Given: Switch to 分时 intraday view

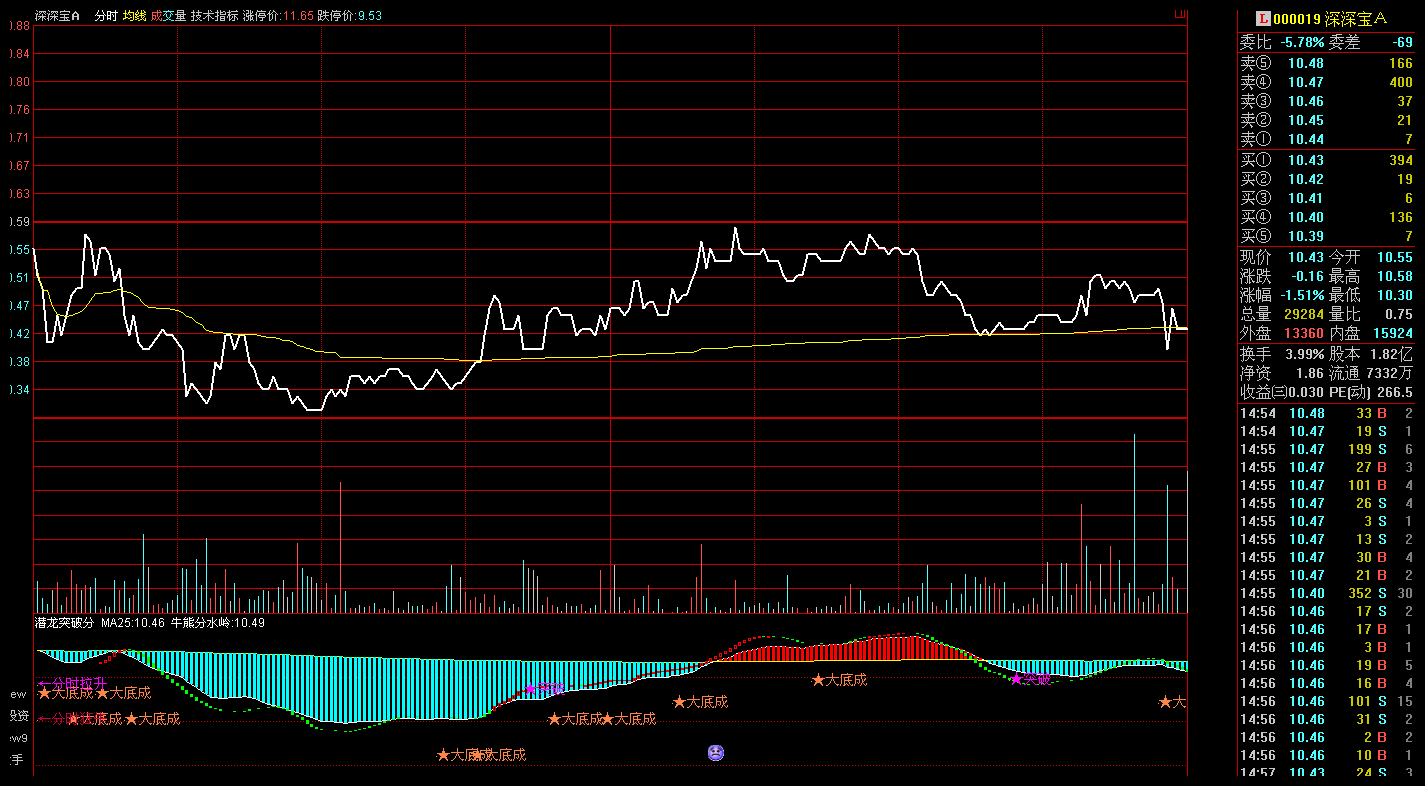Looking at the screenshot, I should click(105, 16).
